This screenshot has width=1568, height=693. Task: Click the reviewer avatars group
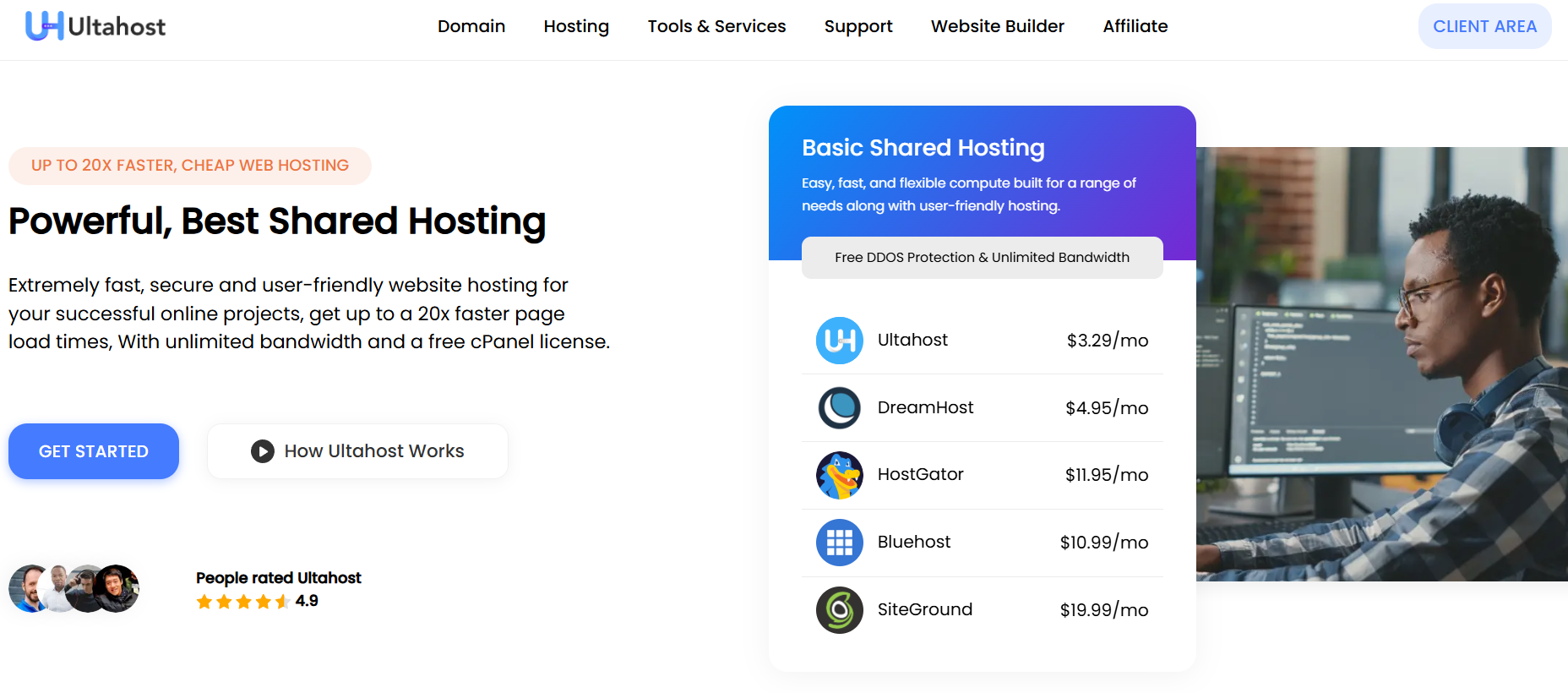click(x=74, y=588)
